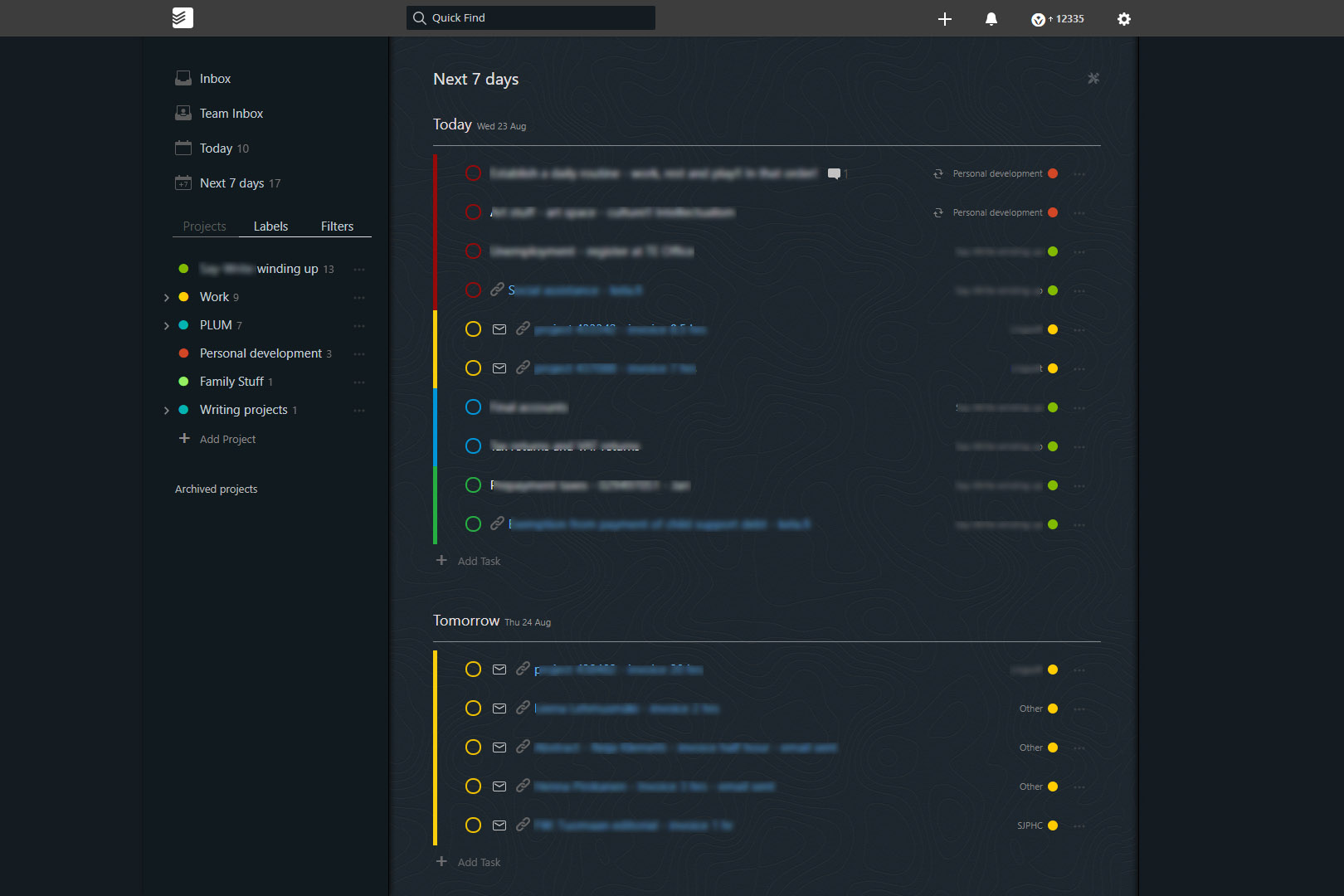Mark first Tomorrow task as complete
Screen dimensions: 1344x896
coord(473,670)
